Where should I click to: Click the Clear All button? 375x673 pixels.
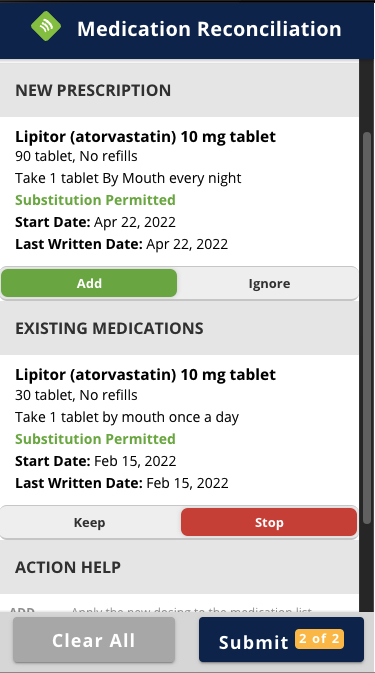point(94,640)
